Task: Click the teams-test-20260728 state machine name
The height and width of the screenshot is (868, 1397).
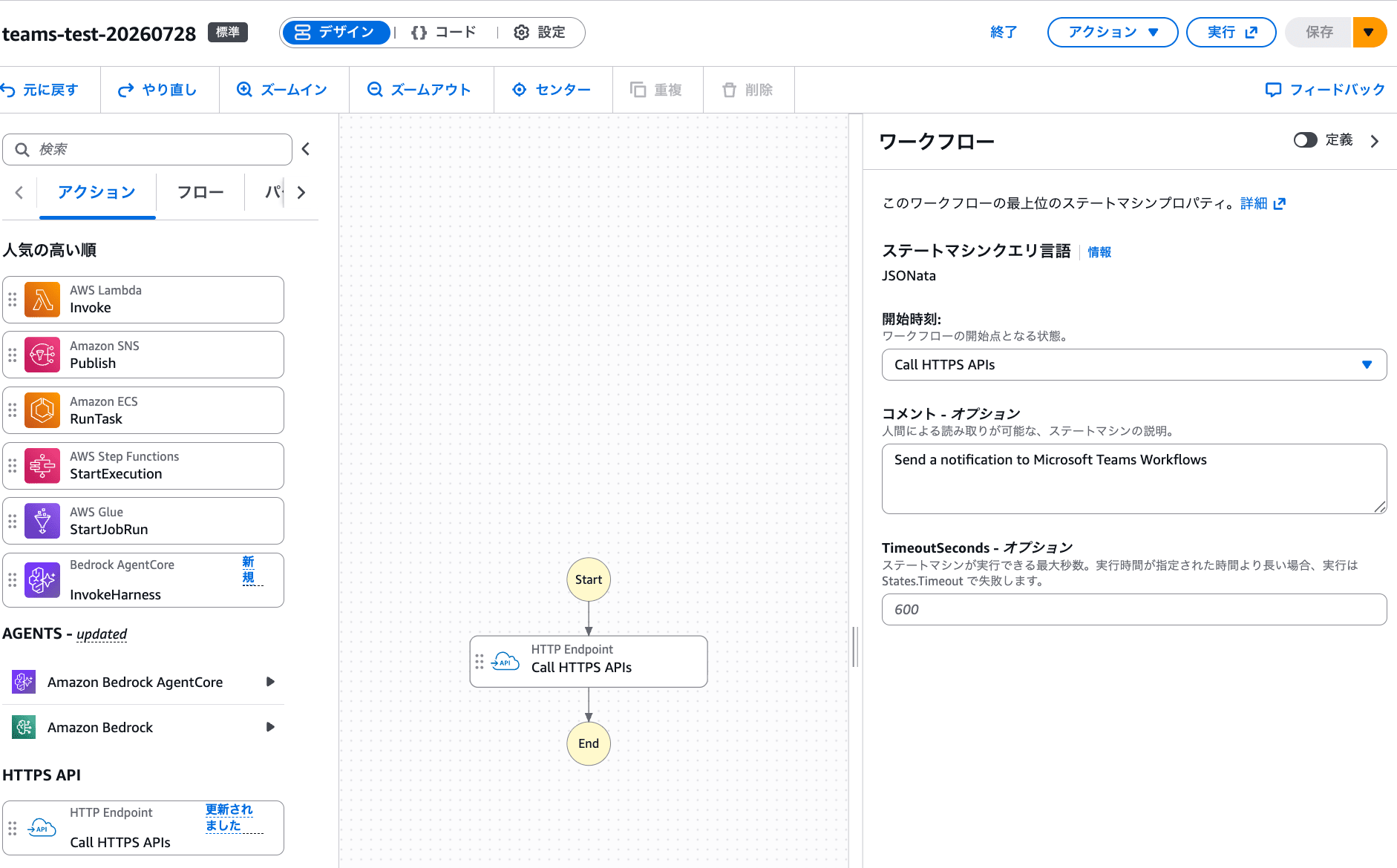Action: 99,34
